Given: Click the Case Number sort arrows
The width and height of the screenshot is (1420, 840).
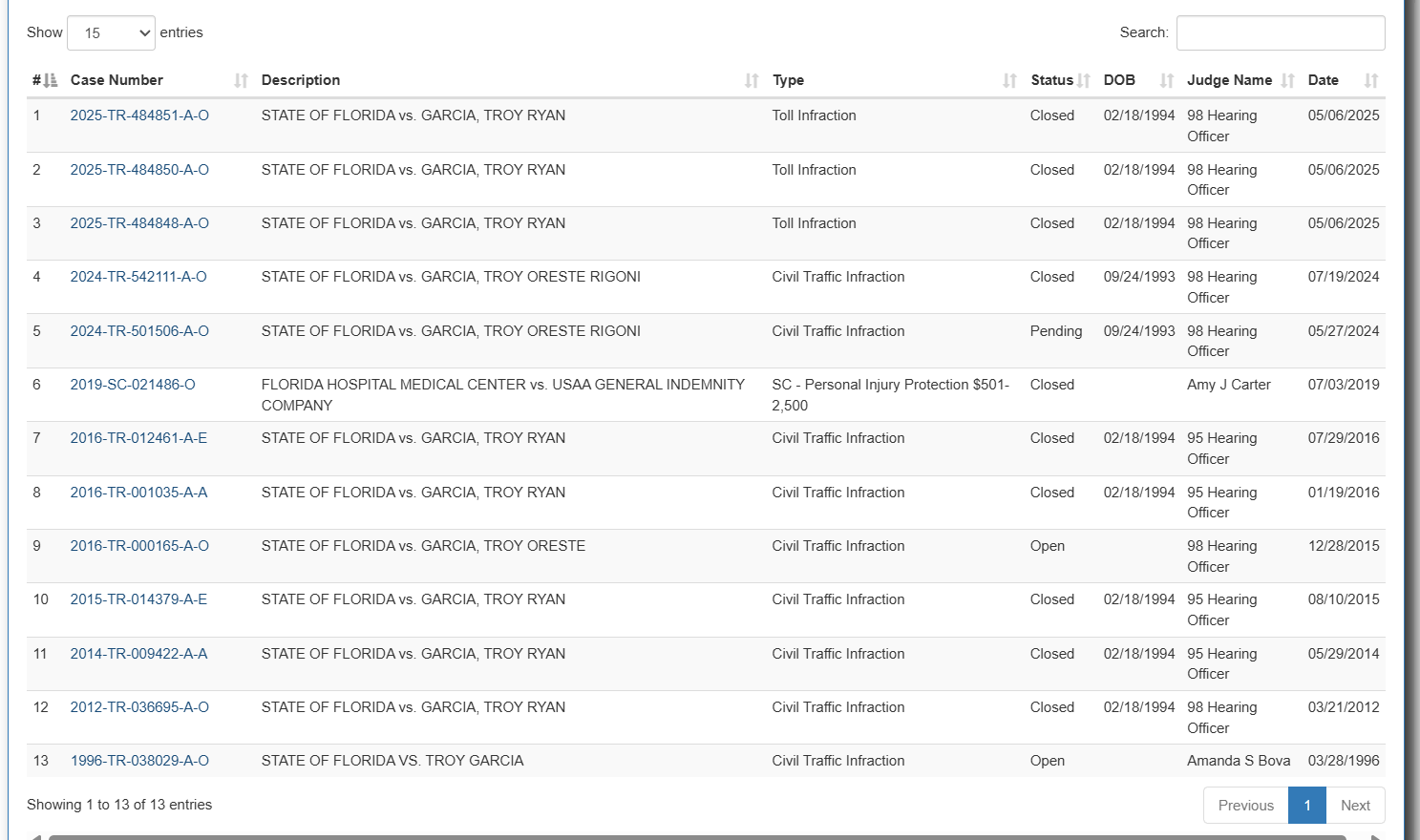Looking at the screenshot, I should (241, 81).
